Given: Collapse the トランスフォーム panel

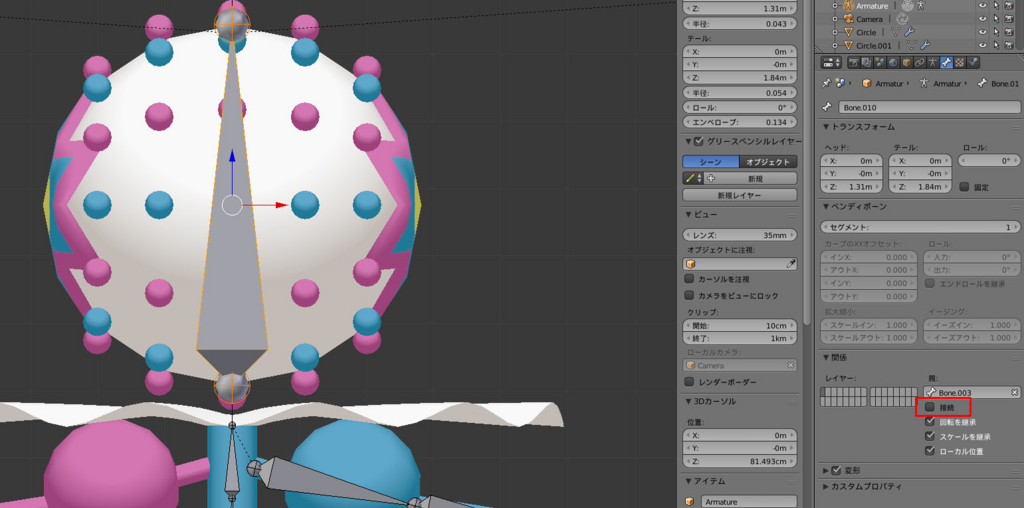Looking at the screenshot, I should (826, 127).
